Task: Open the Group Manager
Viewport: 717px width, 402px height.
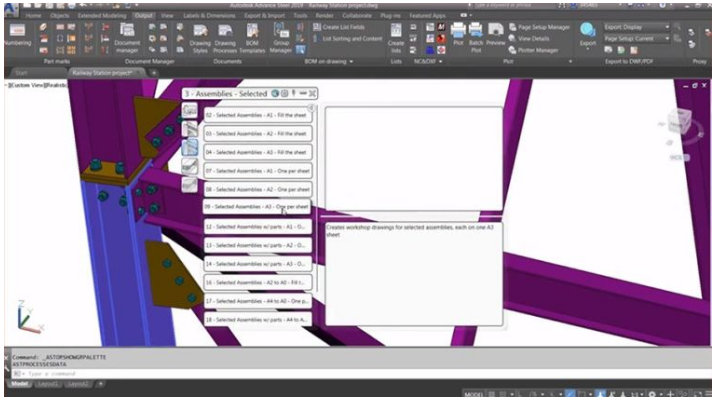Action: point(280,38)
